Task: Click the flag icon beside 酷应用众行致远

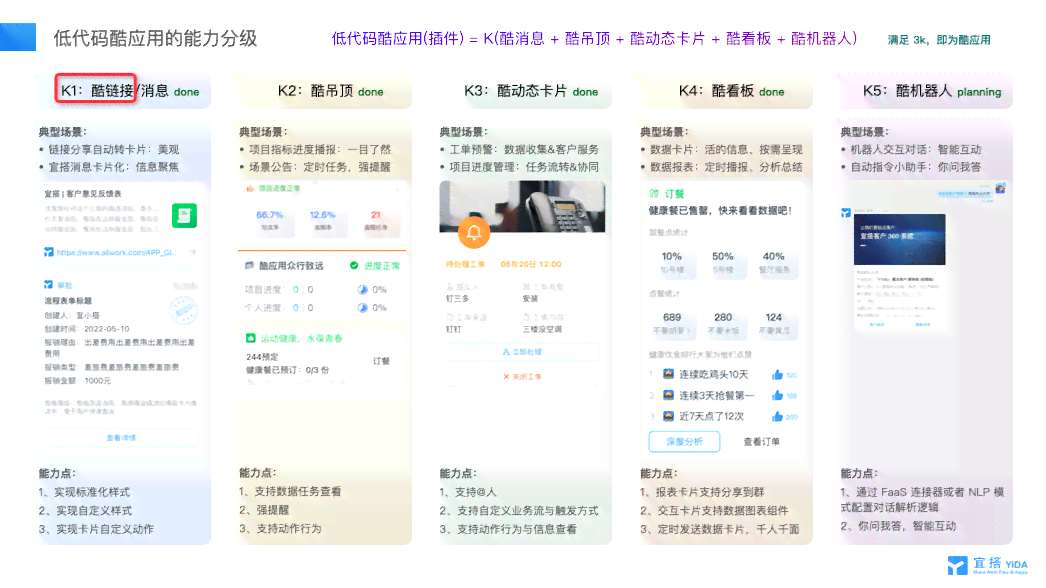Action: (x=249, y=266)
